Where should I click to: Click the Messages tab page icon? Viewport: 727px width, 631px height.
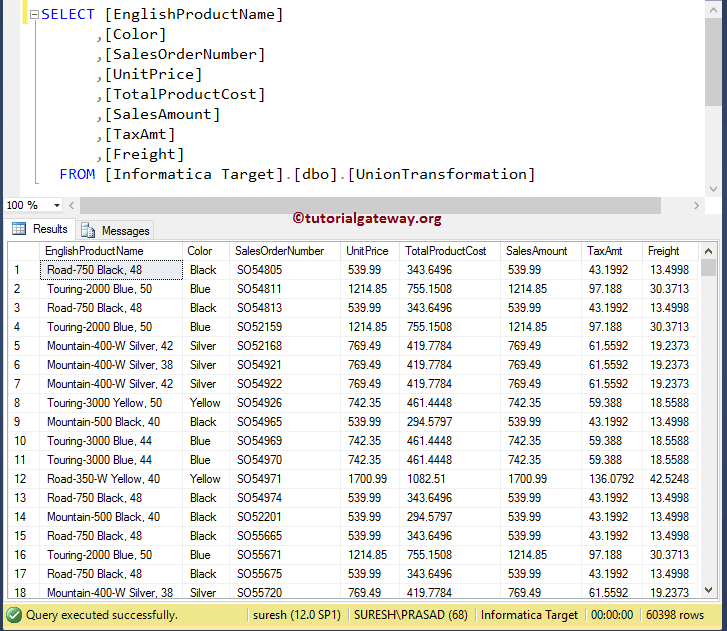(x=88, y=230)
